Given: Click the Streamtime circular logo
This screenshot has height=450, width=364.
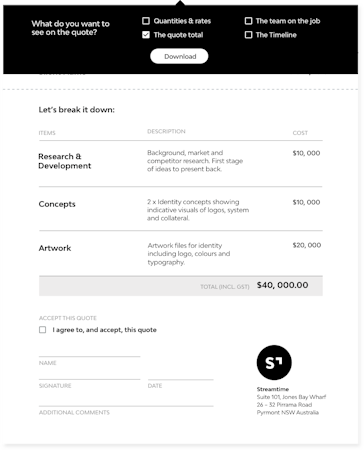Looking at the screenshot, I should [x=274, y=362].
